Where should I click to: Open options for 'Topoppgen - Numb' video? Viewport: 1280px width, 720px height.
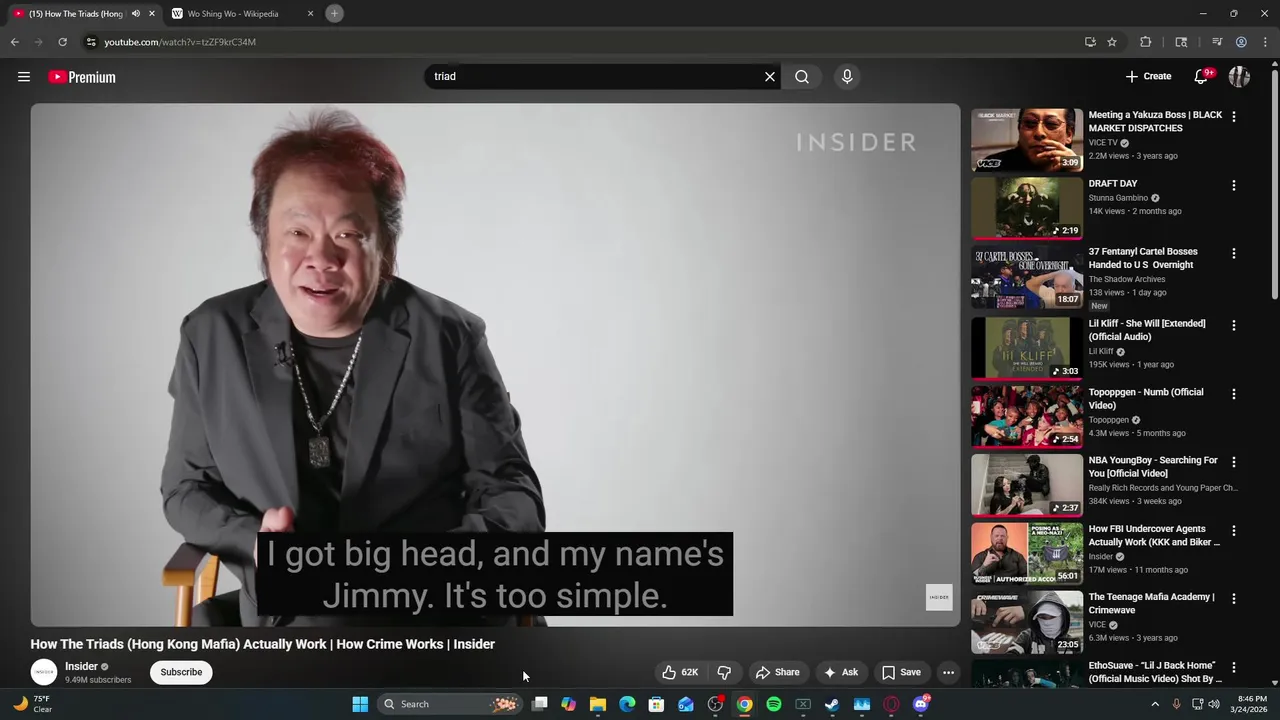coord(1234,394)
